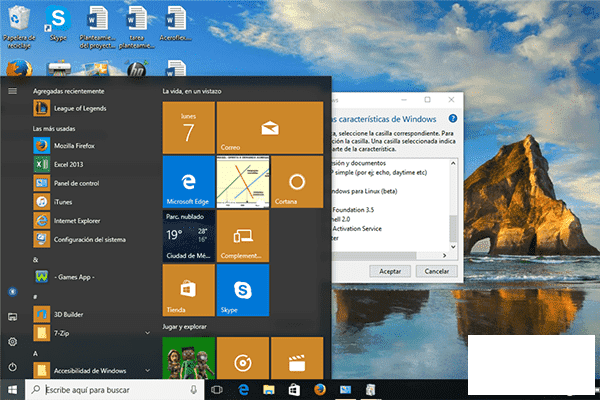Open the calendar tile showing lunes 7

(189, 127)
